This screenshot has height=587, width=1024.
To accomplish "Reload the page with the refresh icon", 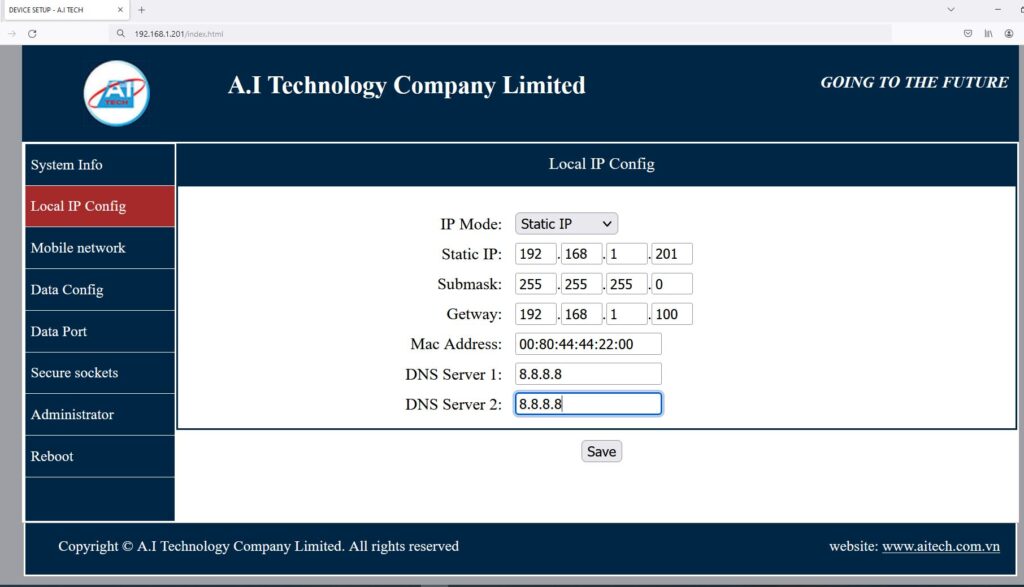I will tap(32, 33).
